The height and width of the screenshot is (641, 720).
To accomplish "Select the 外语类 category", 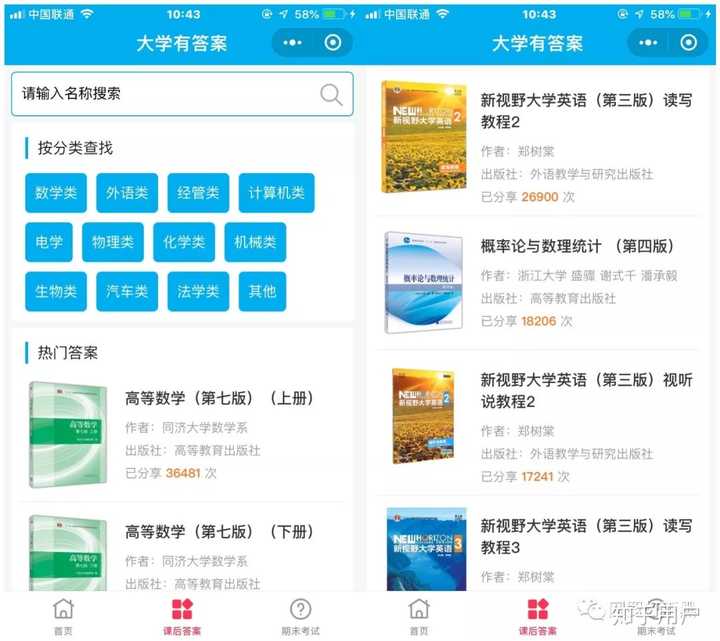I will click(x=127, y=193).
